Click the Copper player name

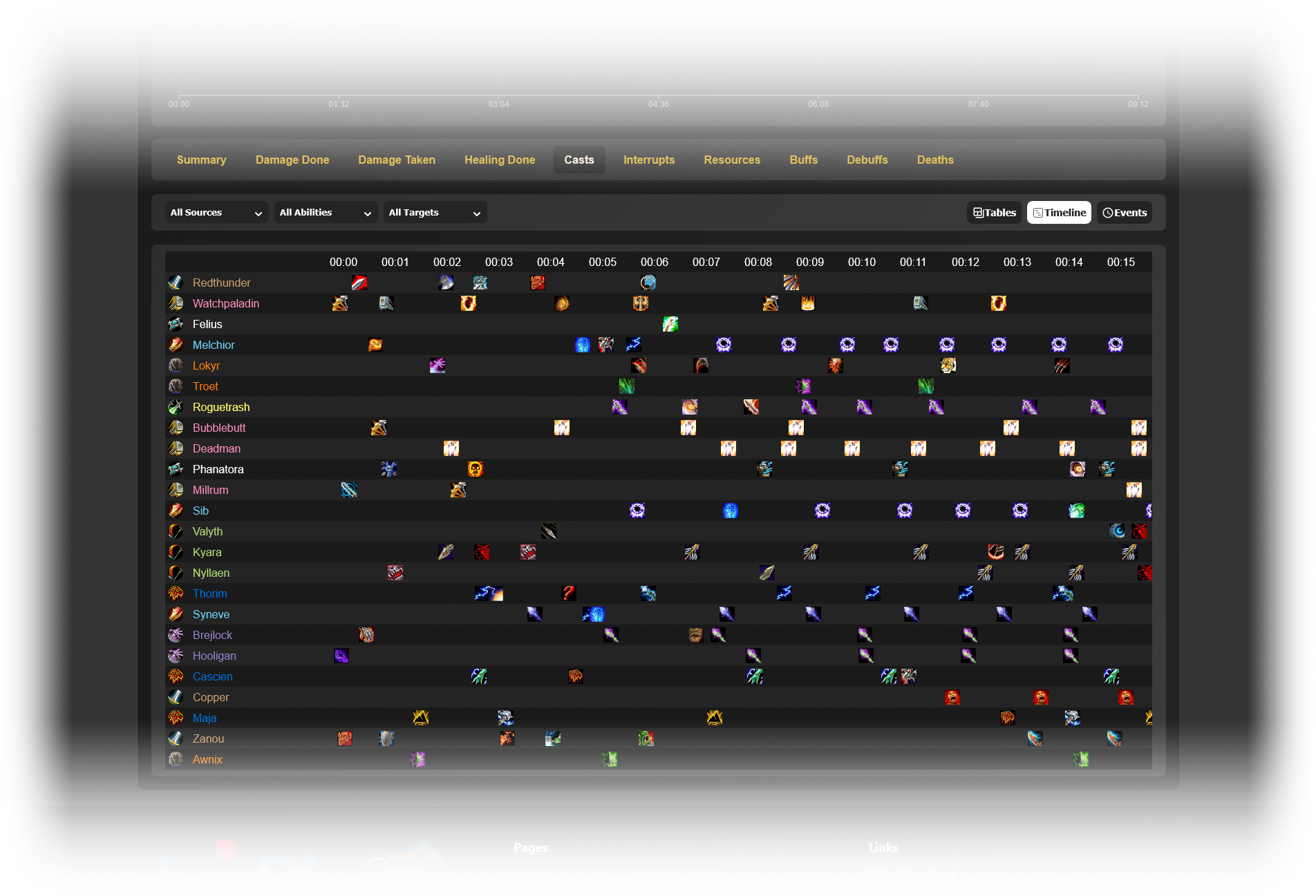[211, 697]
